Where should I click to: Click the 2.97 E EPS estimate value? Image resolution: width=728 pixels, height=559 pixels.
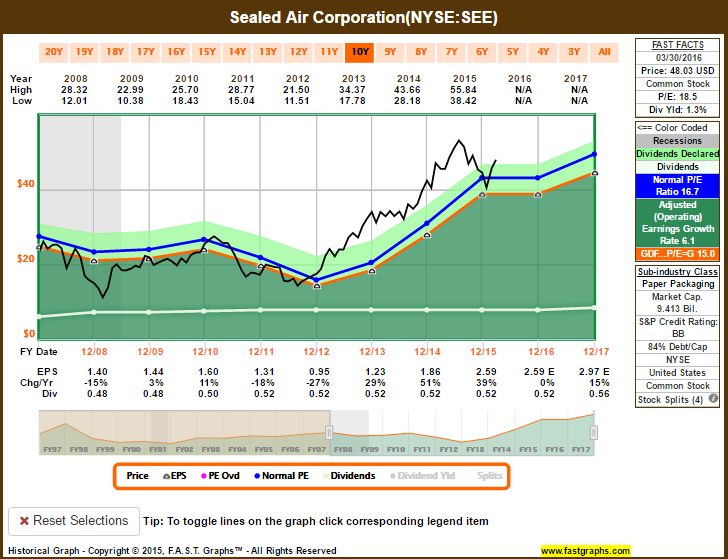coord(594,372)
